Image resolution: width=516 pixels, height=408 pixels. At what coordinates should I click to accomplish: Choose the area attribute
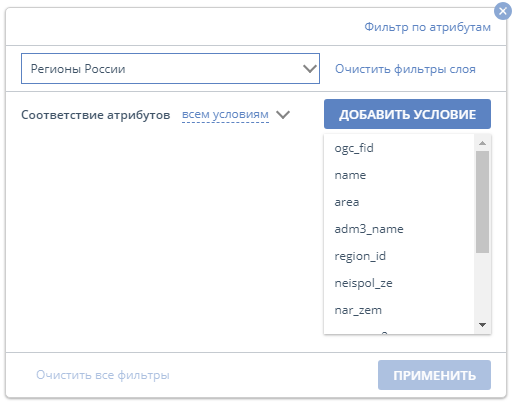point(399,202)
